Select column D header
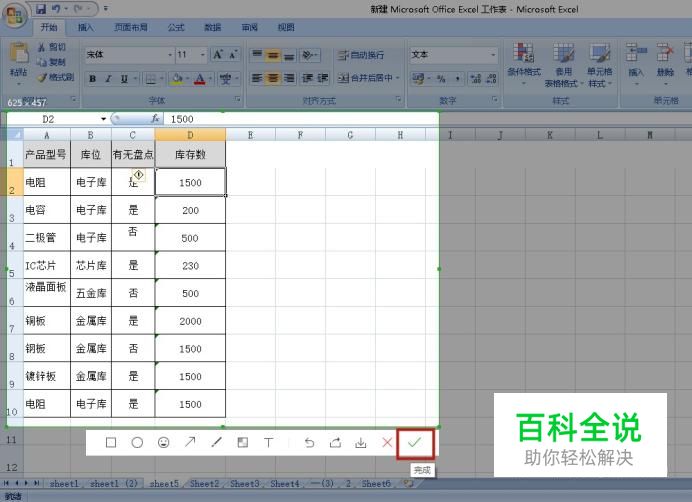Screen dimensions: 692x502 190,135
